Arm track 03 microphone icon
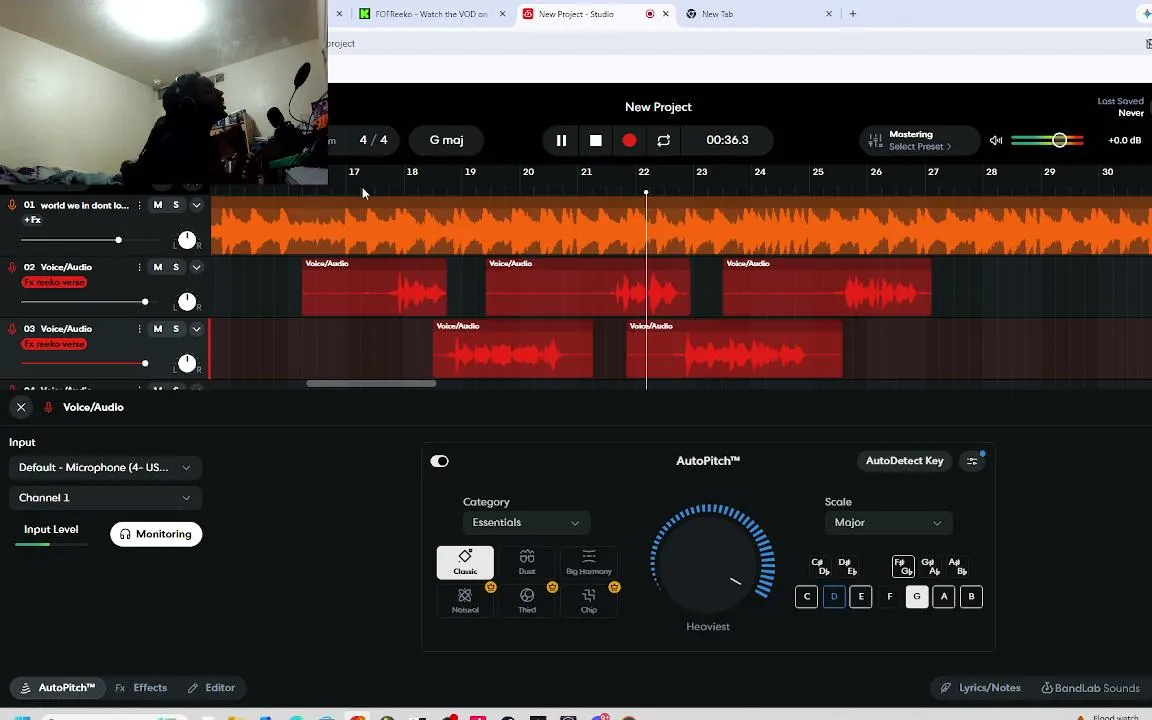Viewport: 1152px width, 720px height. 12,329
